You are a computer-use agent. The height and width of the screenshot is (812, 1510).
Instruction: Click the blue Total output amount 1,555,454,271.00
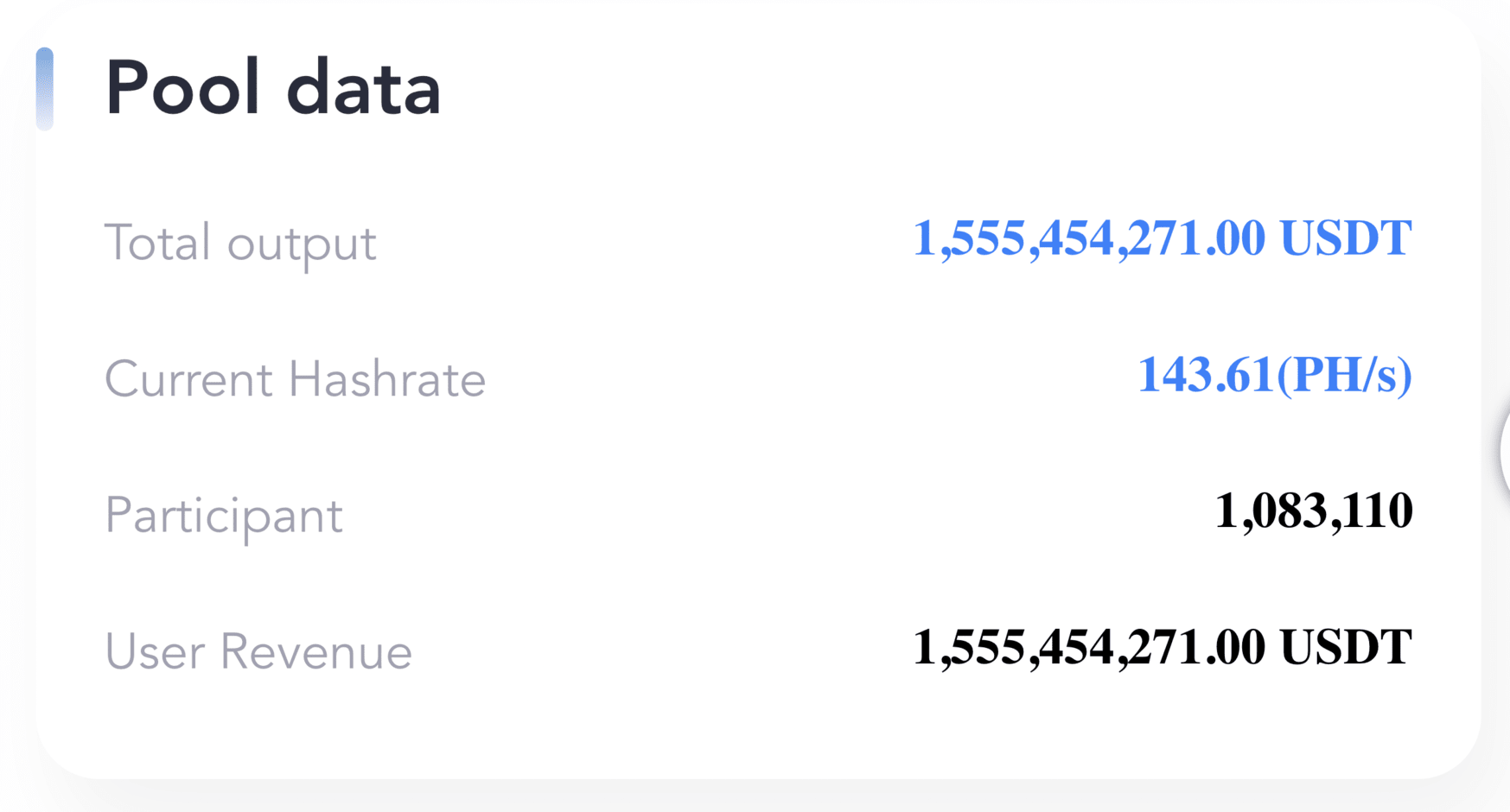pyautogui.click(x=1089, y=238)
